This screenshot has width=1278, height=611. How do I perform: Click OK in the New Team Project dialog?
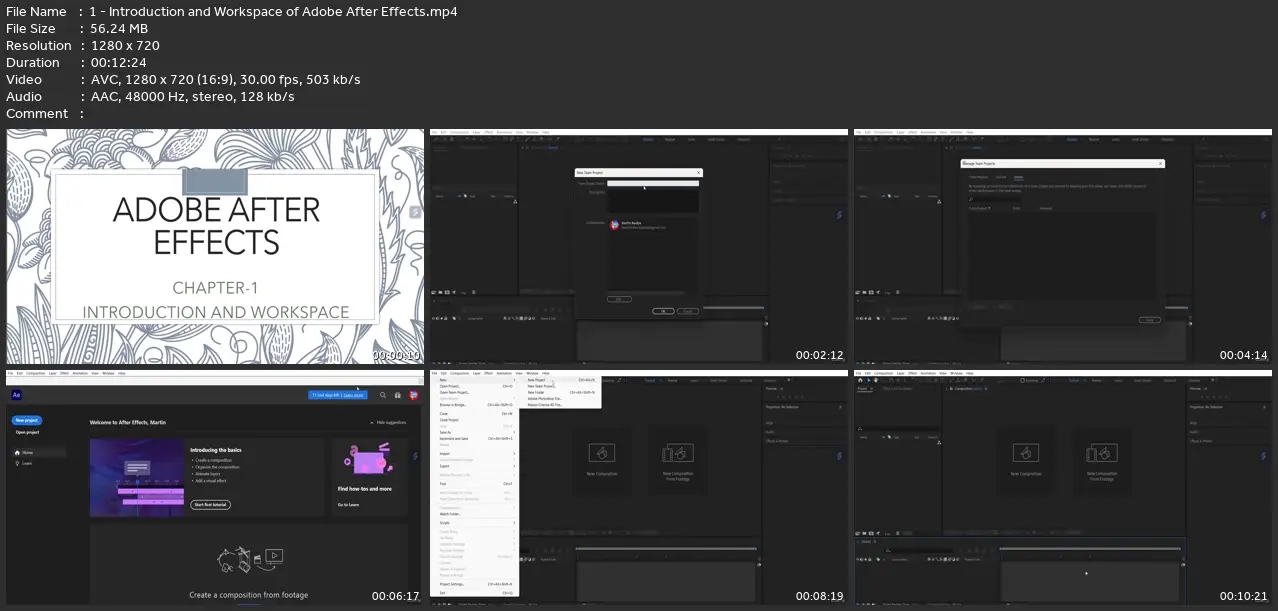[x=663, y=311]
